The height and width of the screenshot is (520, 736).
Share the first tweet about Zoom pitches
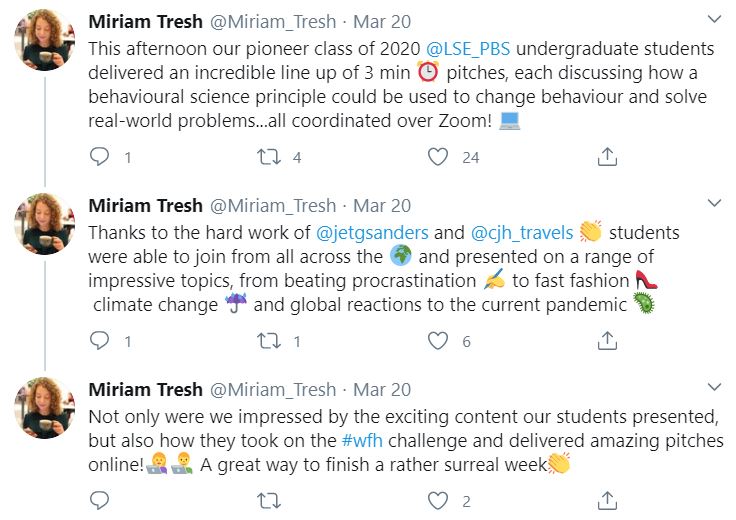(606, 157)
